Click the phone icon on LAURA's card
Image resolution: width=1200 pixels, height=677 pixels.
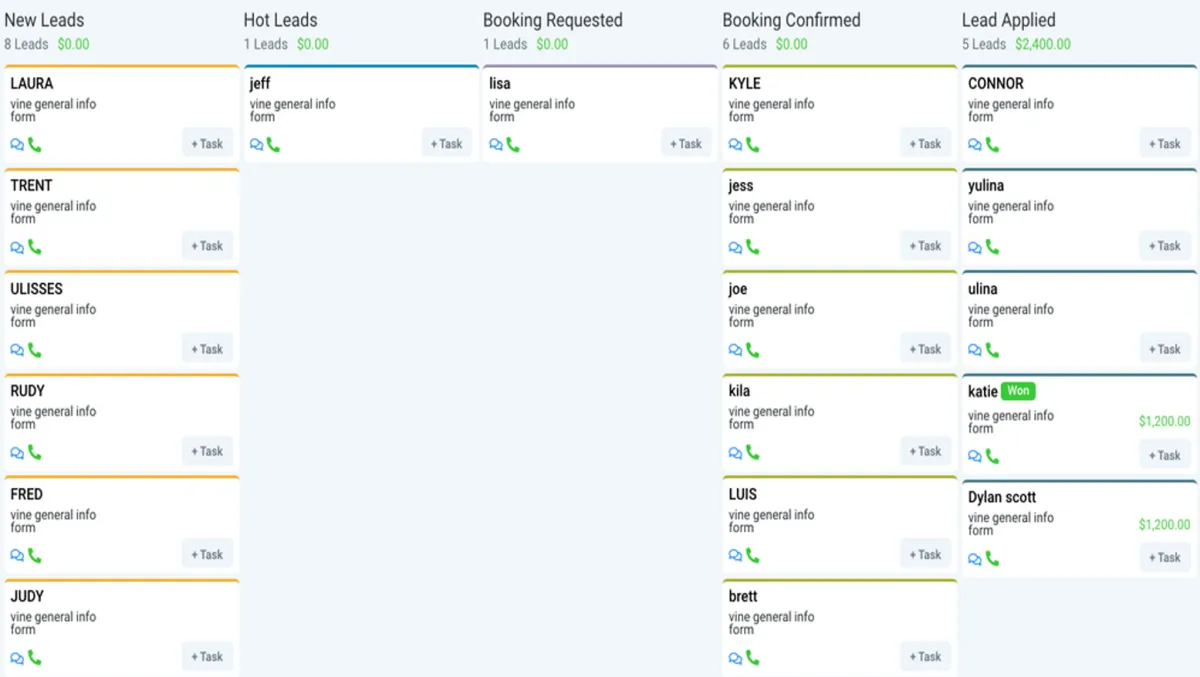tap(35, 145)
